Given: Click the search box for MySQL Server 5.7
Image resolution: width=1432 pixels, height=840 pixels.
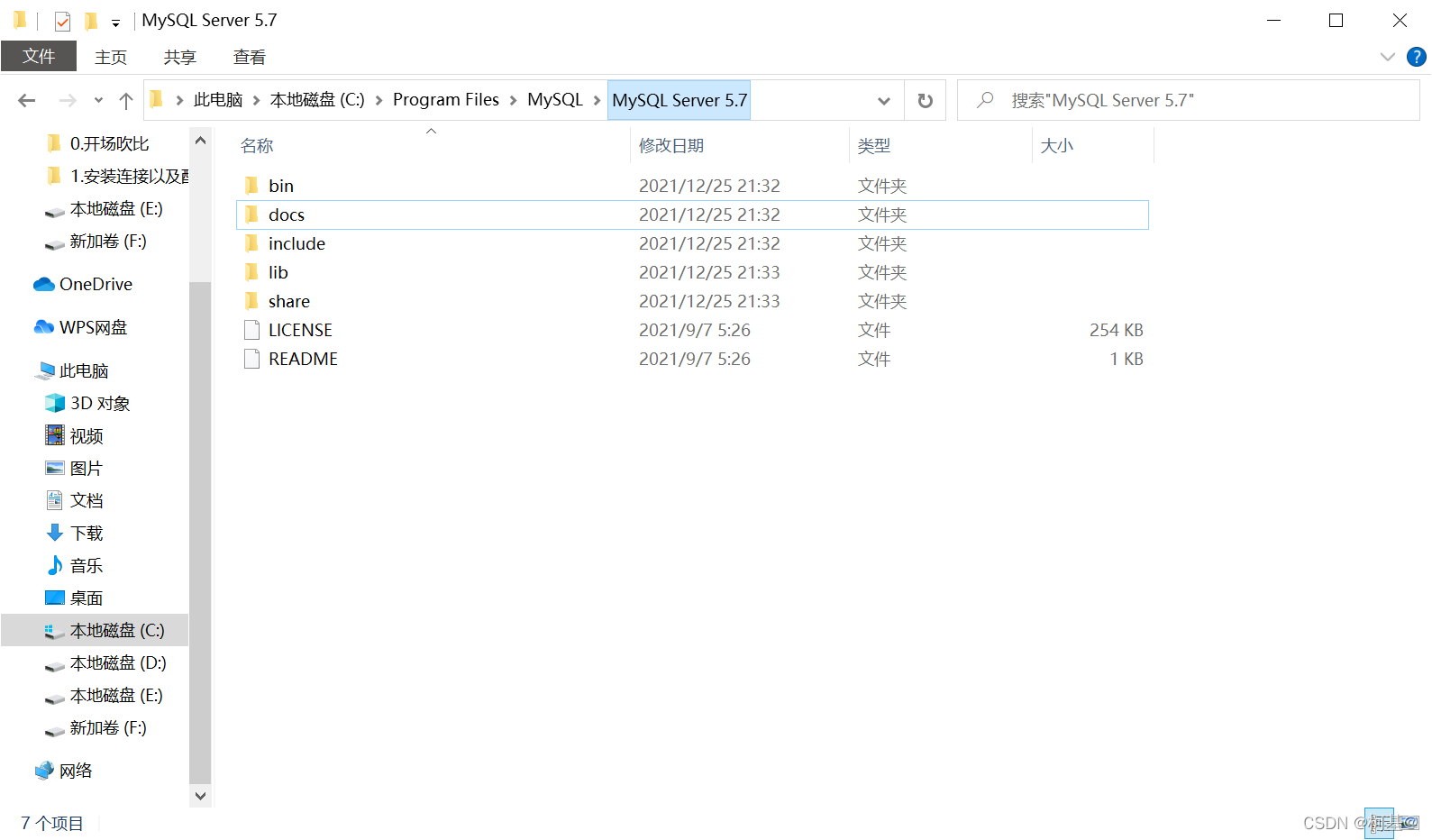Looking at the screenshot, I should coord(1188,100).
